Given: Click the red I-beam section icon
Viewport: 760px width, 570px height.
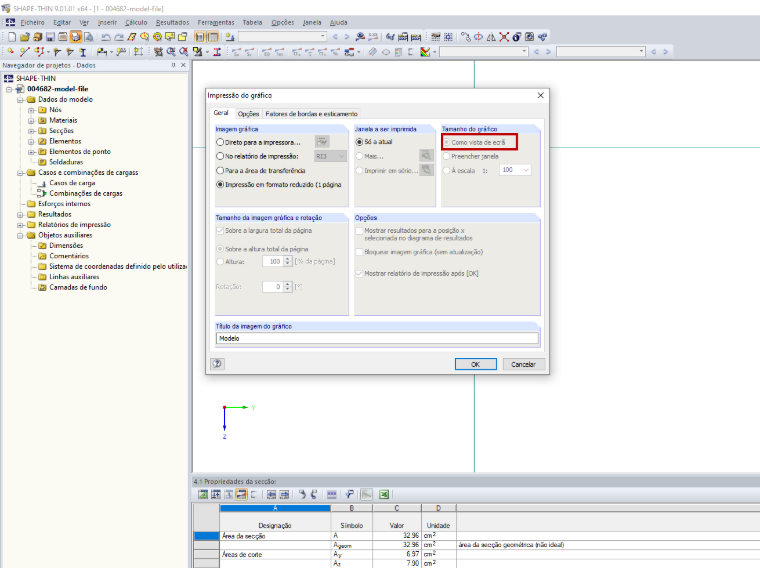Looking at the screenshot, I should [217, 52].
